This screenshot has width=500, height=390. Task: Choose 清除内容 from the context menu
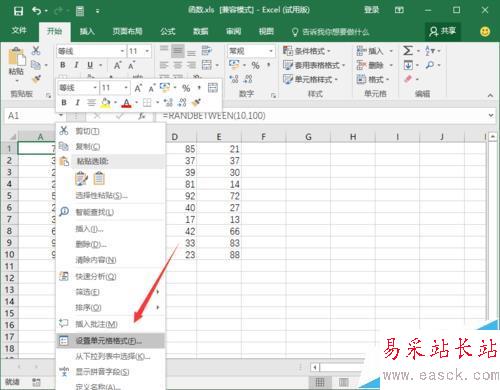111,260
